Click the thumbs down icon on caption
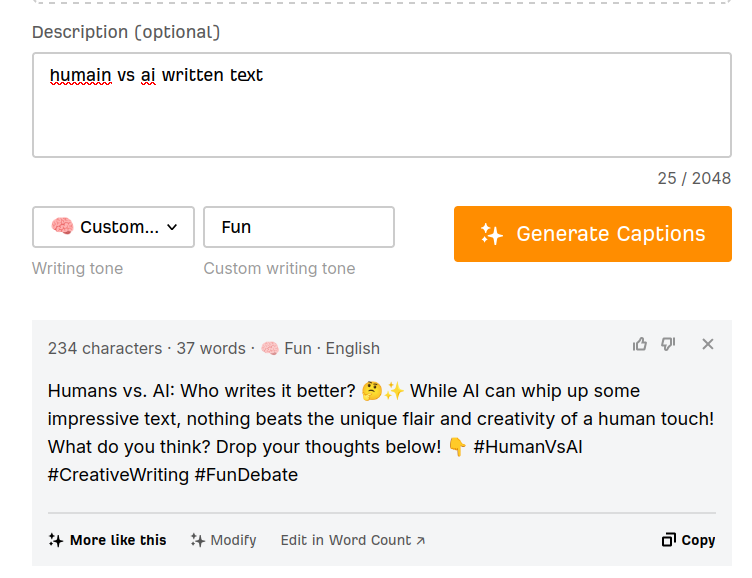This screenshot has width=752, height=578. (668, 344)
